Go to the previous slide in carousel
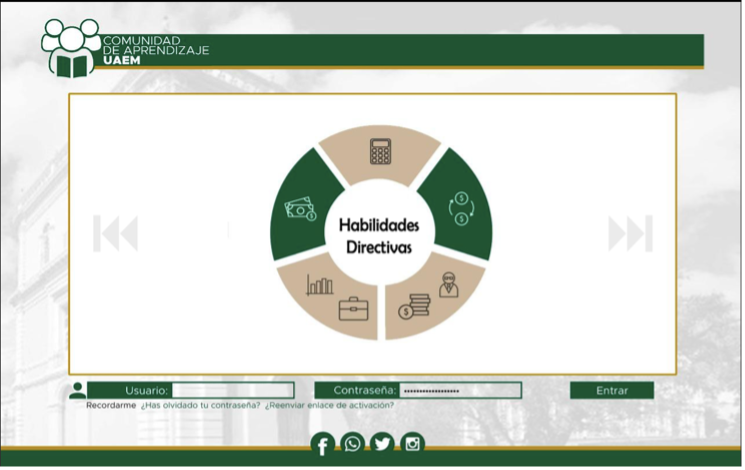 click(116, 233)
